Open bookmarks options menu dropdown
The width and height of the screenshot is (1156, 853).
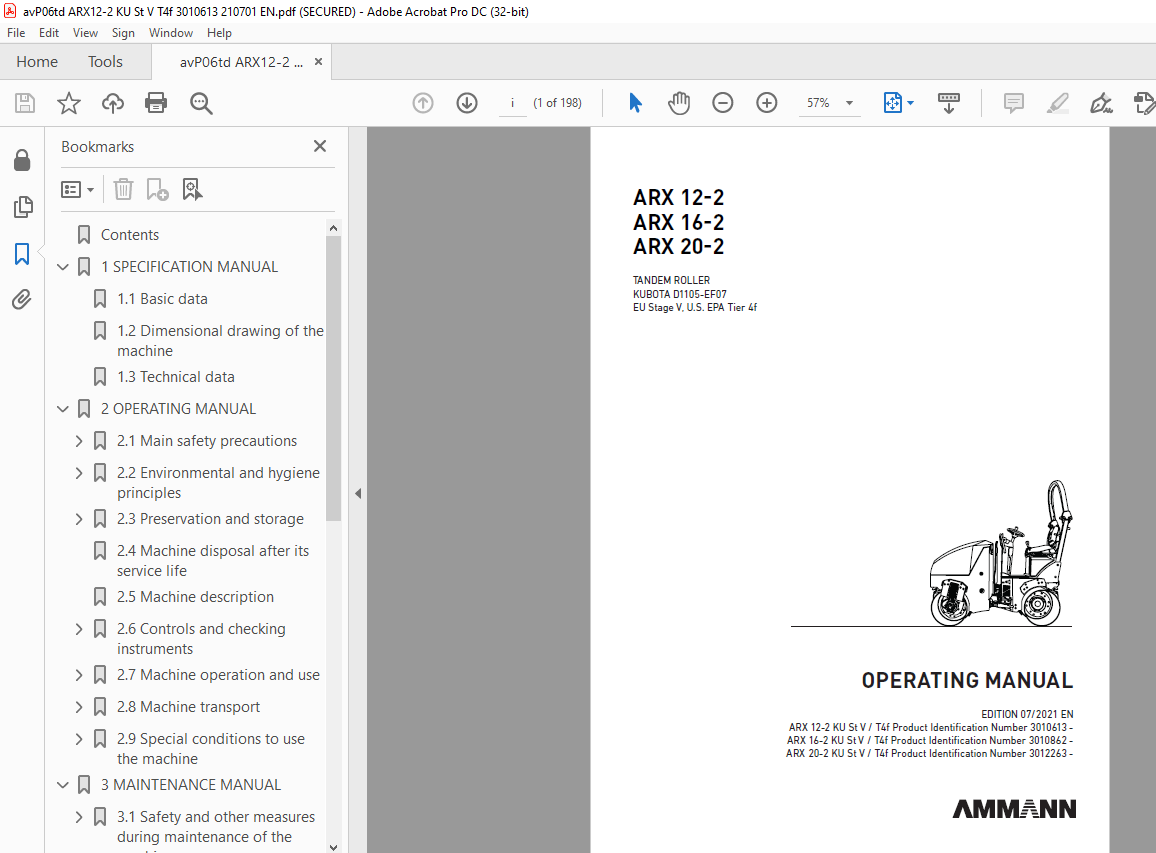coord(77,189)
